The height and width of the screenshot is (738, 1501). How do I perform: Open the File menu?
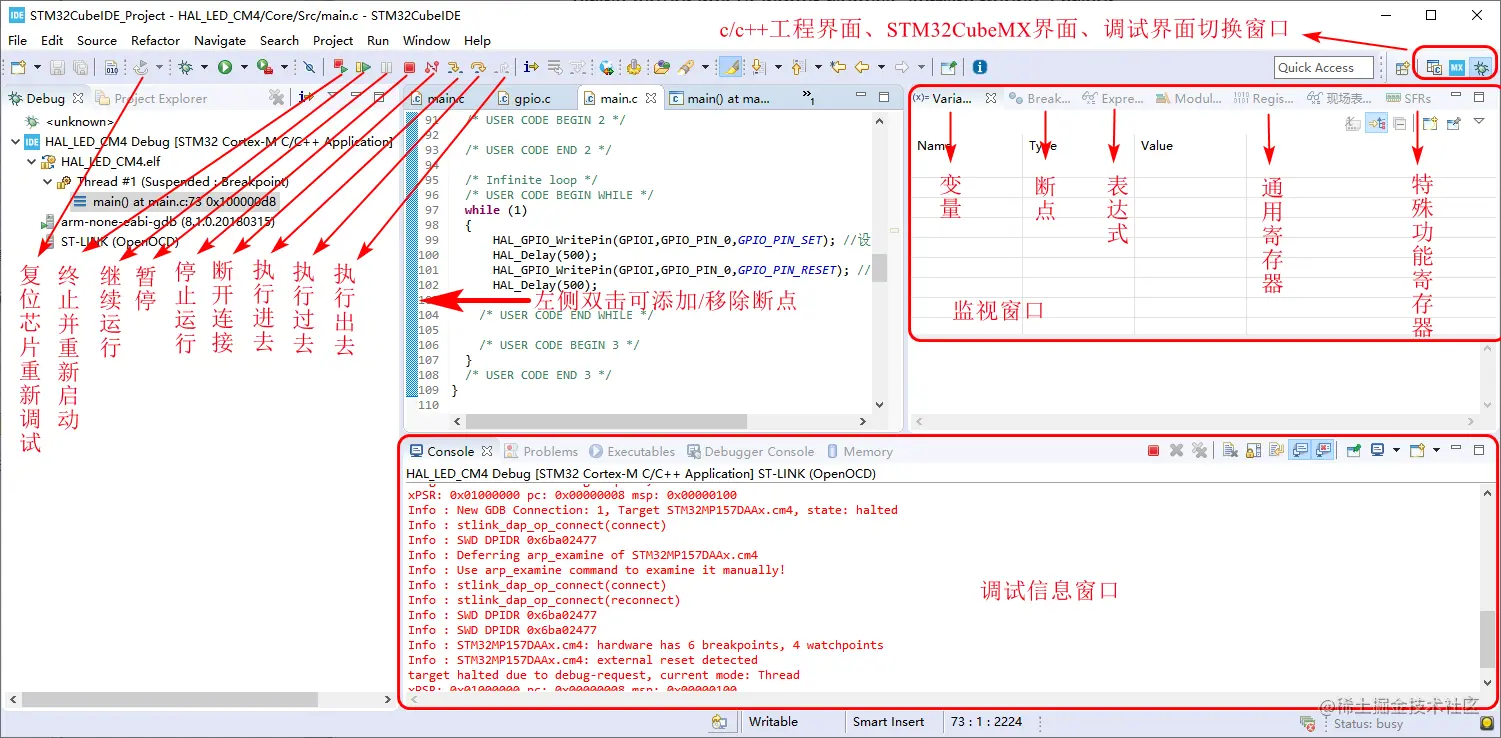click(17, 40)
